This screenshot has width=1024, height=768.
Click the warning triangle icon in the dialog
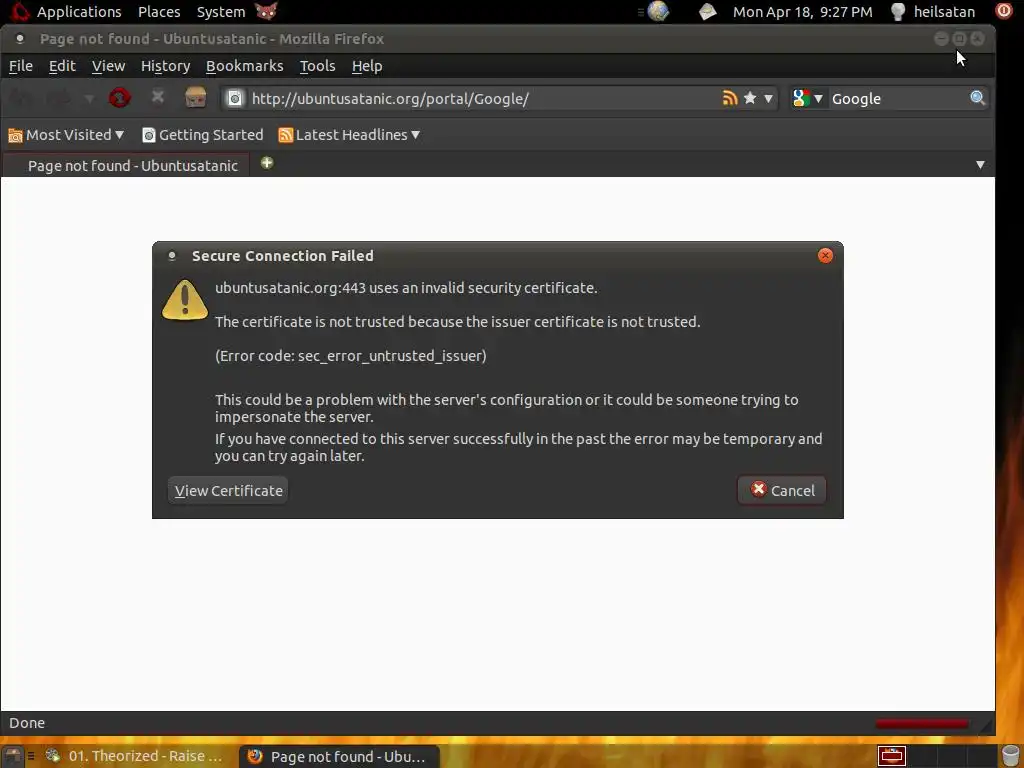(x=185, y=300)
